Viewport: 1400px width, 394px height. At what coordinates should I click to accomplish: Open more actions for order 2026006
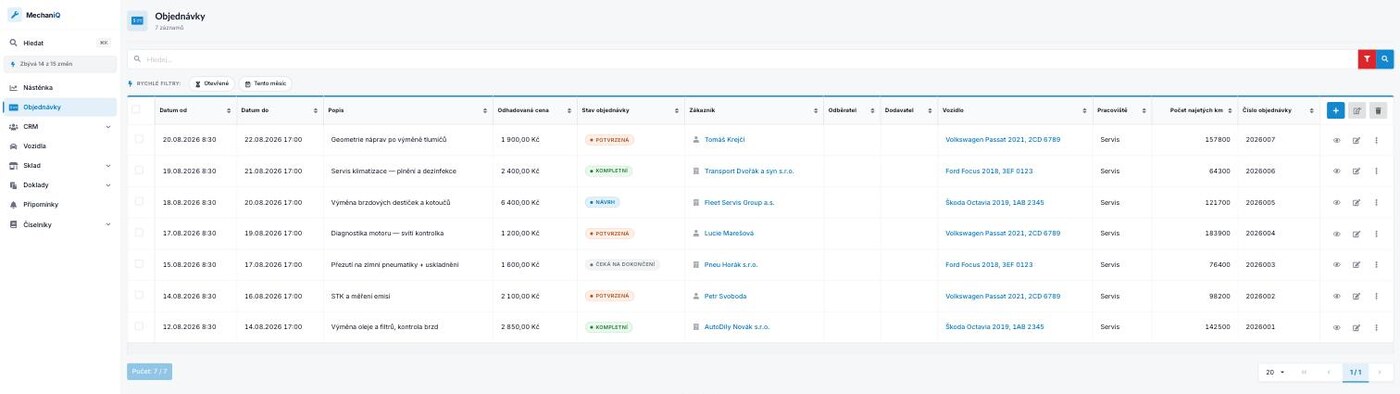1377,171
